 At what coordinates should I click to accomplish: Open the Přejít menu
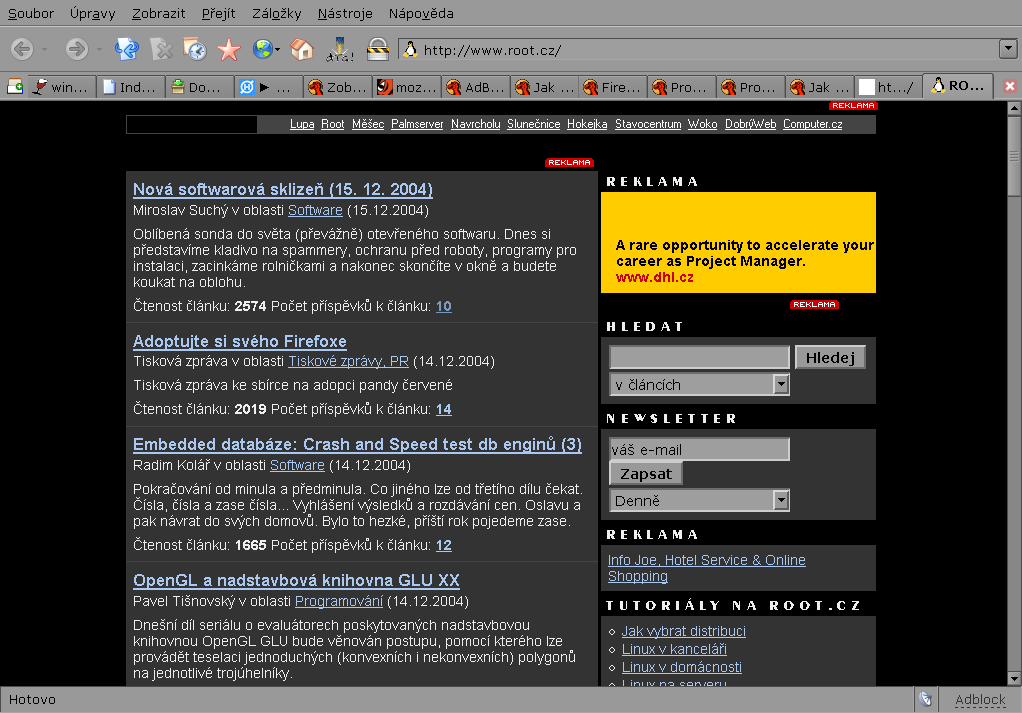click(x=218, y=13)
